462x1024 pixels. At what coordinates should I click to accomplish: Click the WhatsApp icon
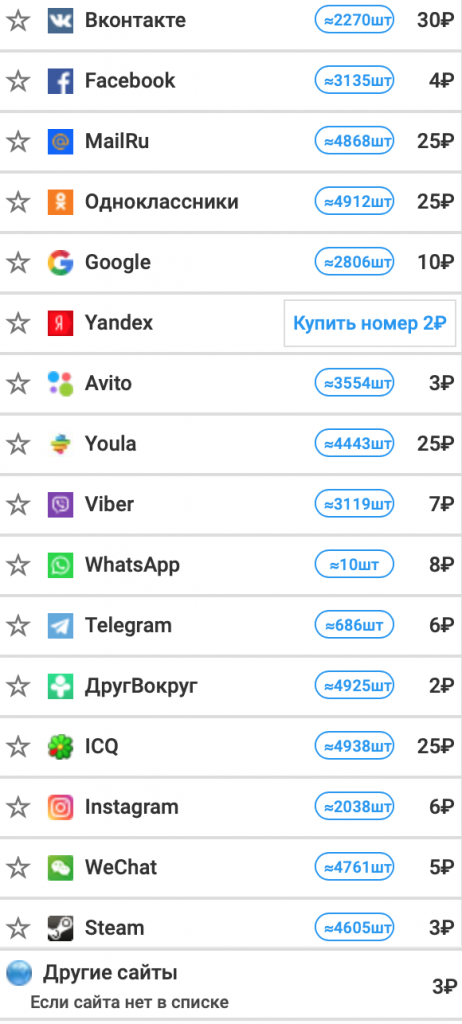(x=60, y=565)
